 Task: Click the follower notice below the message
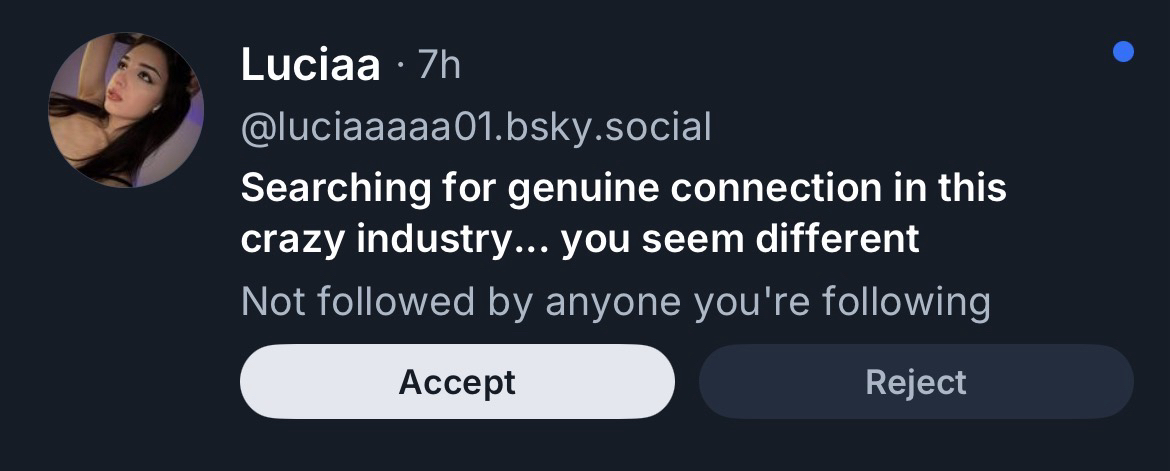(615, 301)
